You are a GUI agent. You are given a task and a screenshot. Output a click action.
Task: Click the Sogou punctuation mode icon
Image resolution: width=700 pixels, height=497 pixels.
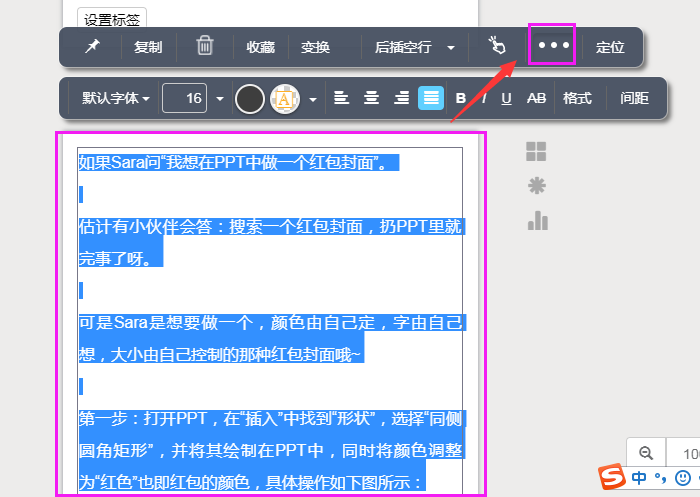660,478
